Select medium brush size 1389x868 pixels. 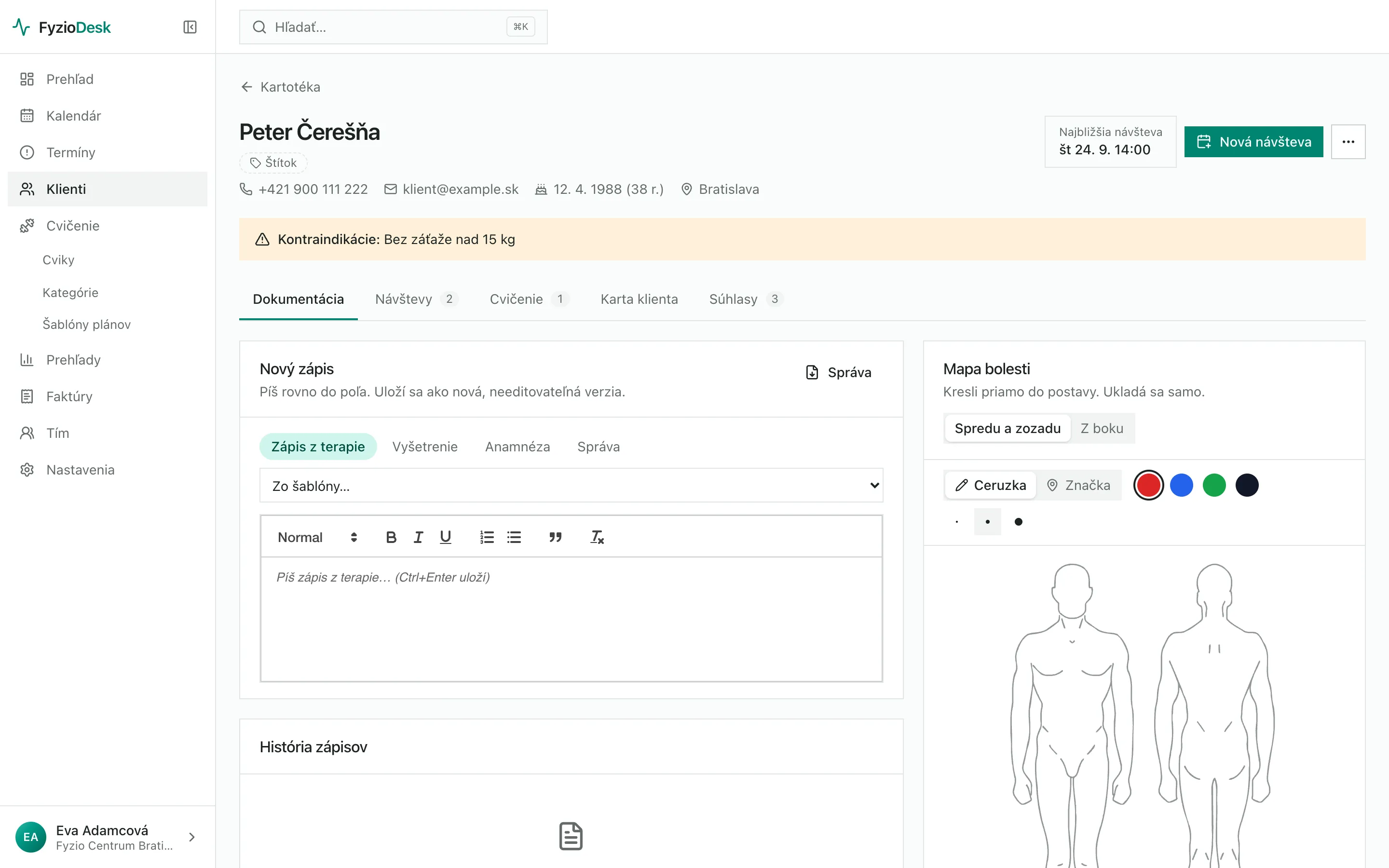[x=987, y=522]
